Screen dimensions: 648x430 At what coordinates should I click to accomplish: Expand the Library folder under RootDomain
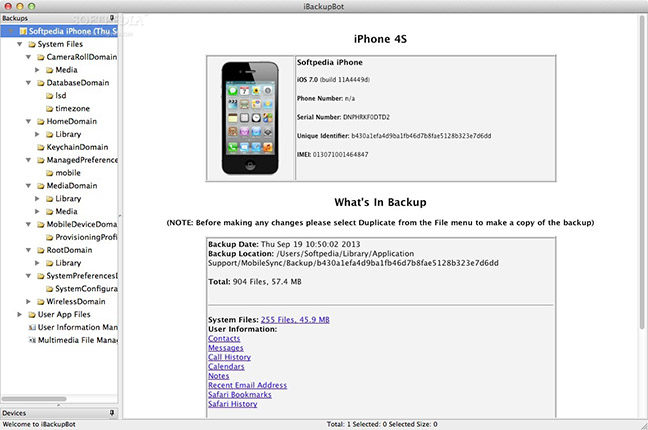[37, 263]
